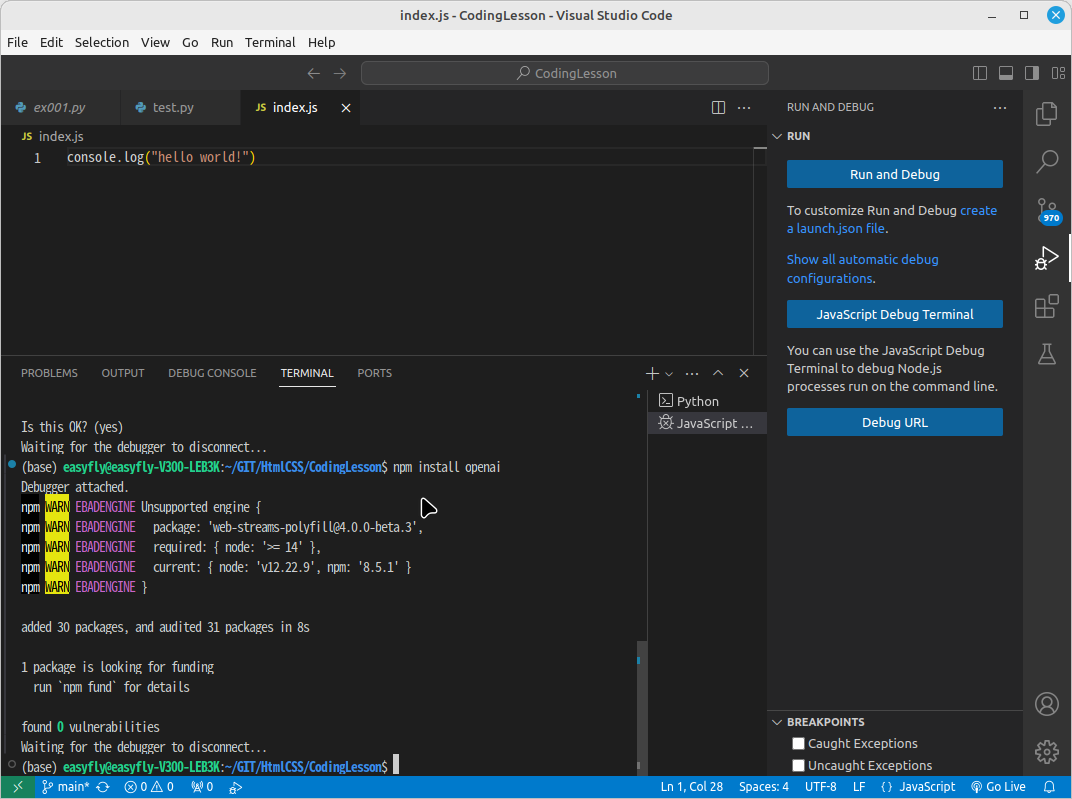This screenshot has height=799, width=1072.
Task: Change UTF-8 encoding in status bar
Action: point(820,787)
